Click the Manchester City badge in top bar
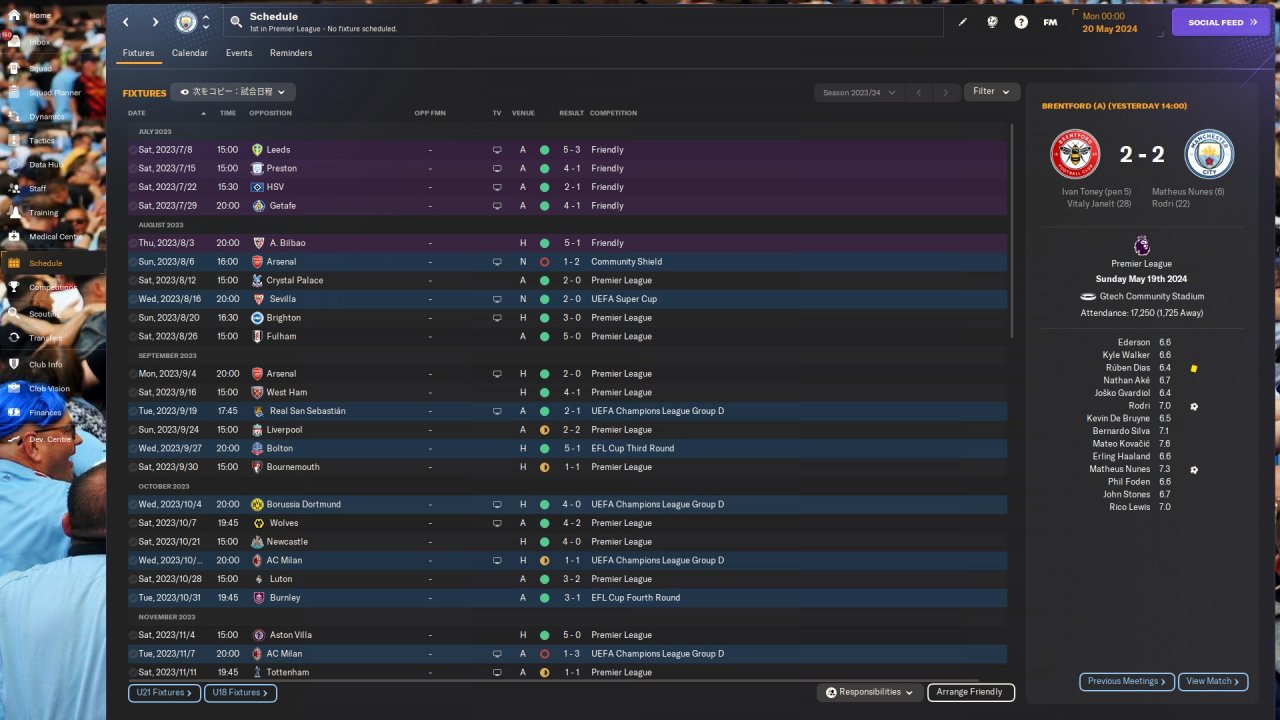The width and height of the screenshot is (1280, 720). tap(186, 22)
